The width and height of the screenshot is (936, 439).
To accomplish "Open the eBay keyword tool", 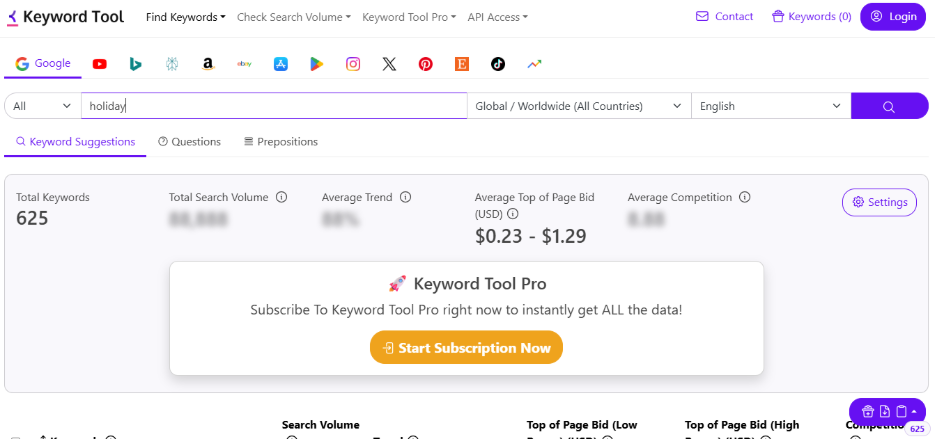I will click(x=243, y=64).
